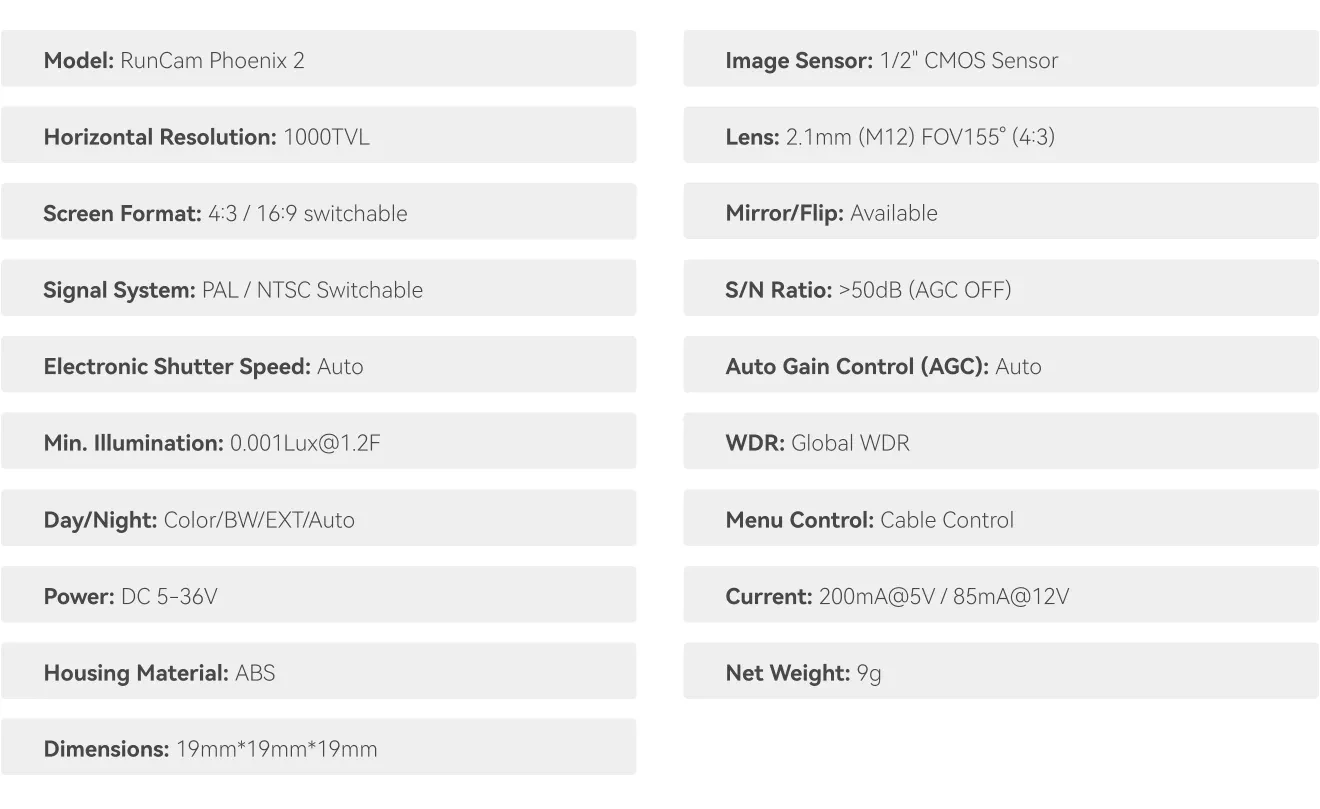Select the Min. Illumination 0.001Lux row
1320x809 pixels.
[x=318, y=443]
